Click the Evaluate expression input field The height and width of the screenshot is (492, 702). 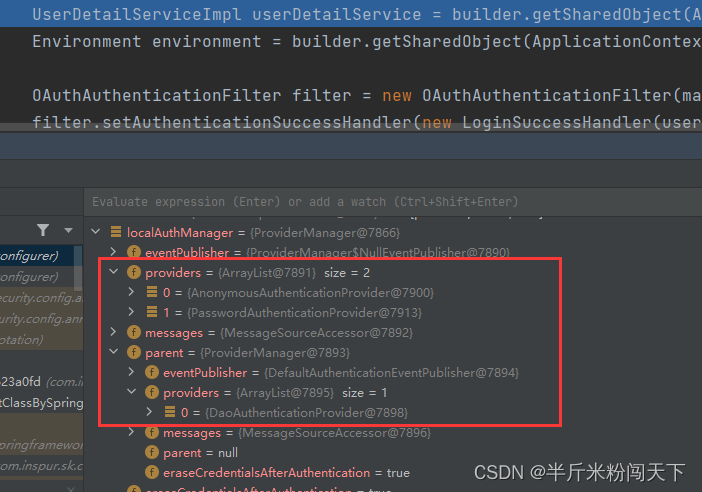click(x=393, y=202)
